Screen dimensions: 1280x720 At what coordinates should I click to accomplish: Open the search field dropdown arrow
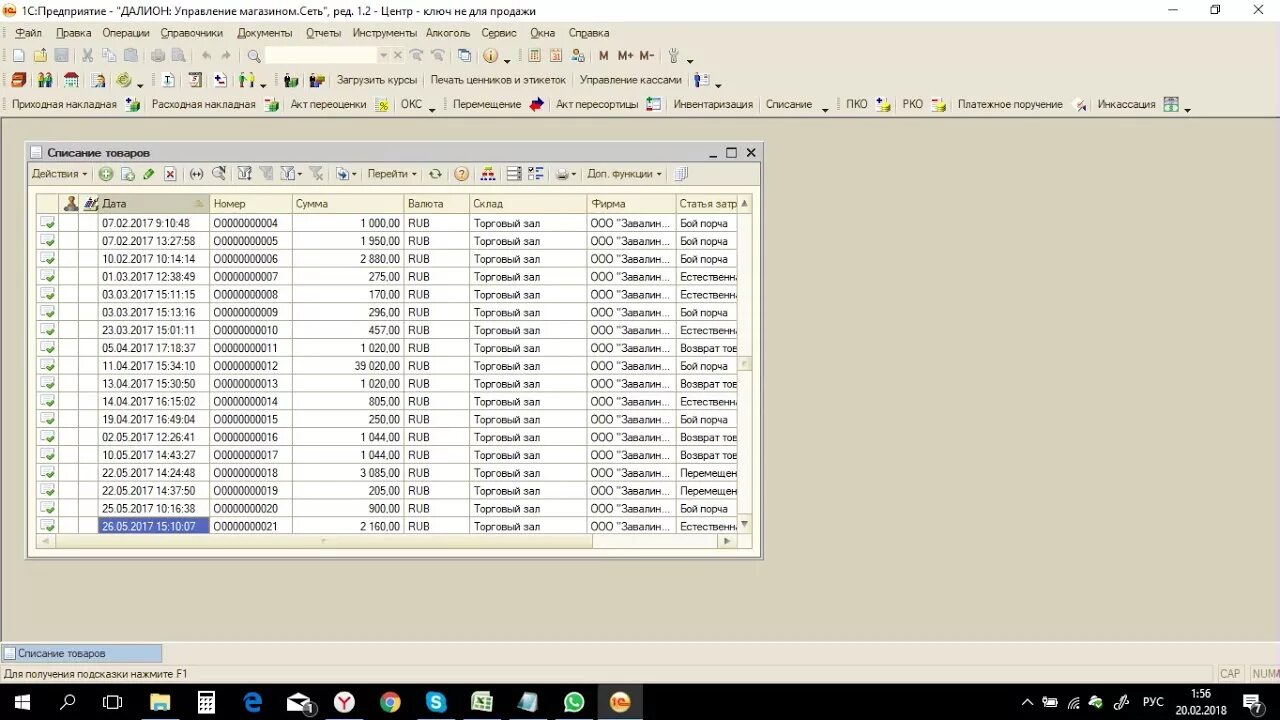(383, 56)
